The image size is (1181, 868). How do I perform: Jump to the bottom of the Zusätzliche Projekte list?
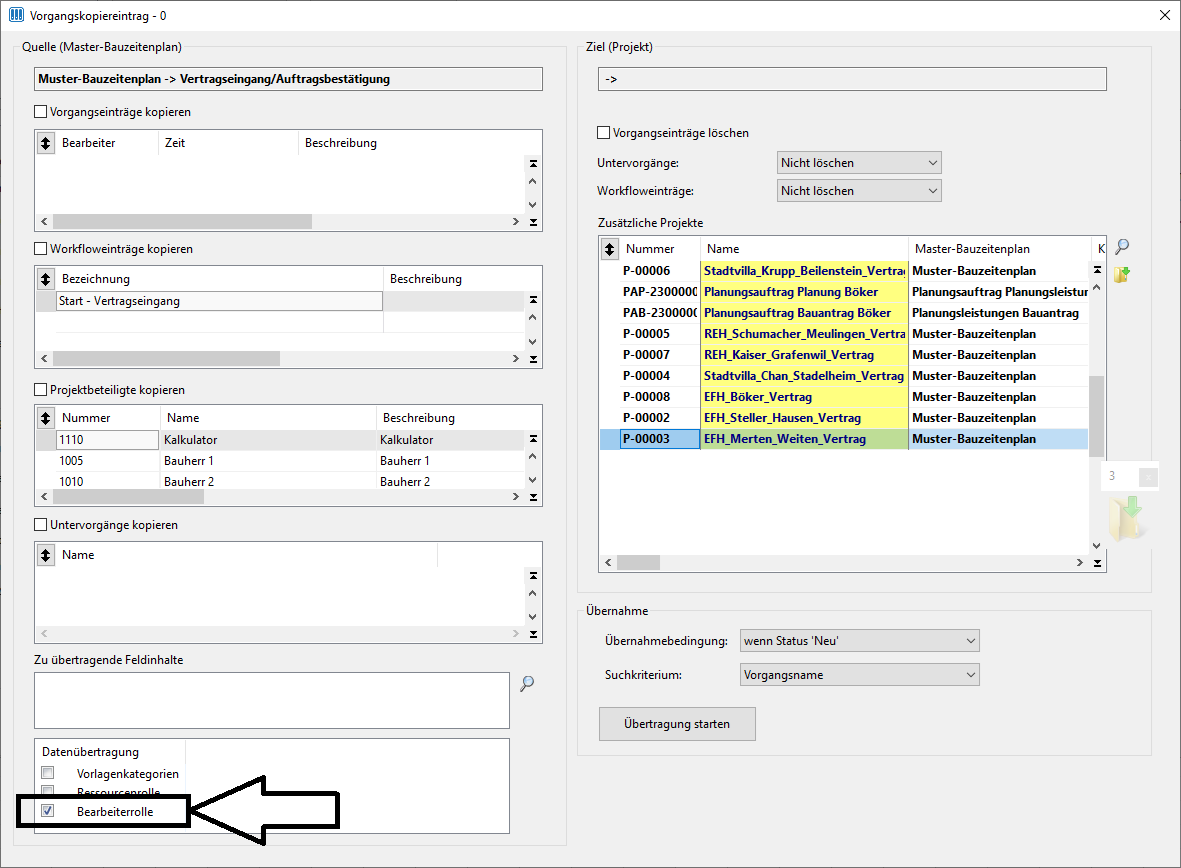point(1097,563)
